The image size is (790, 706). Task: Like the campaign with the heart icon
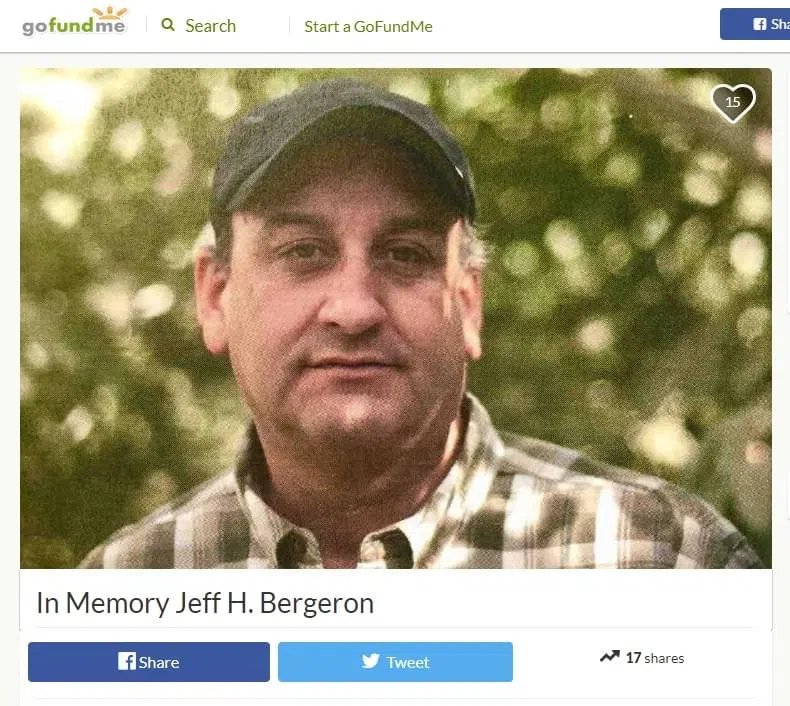tap(733, 103)
